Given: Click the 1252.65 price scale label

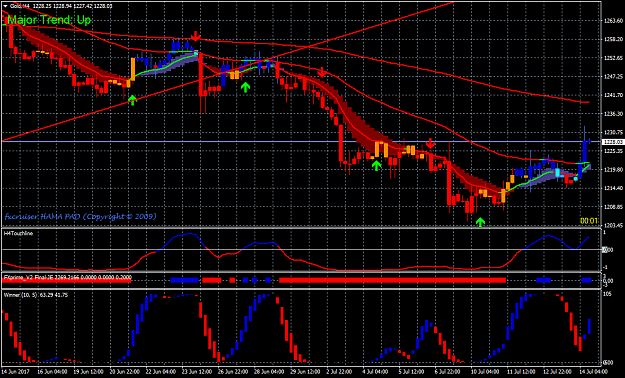Looking at the screenshot, I should pos(613,58).
